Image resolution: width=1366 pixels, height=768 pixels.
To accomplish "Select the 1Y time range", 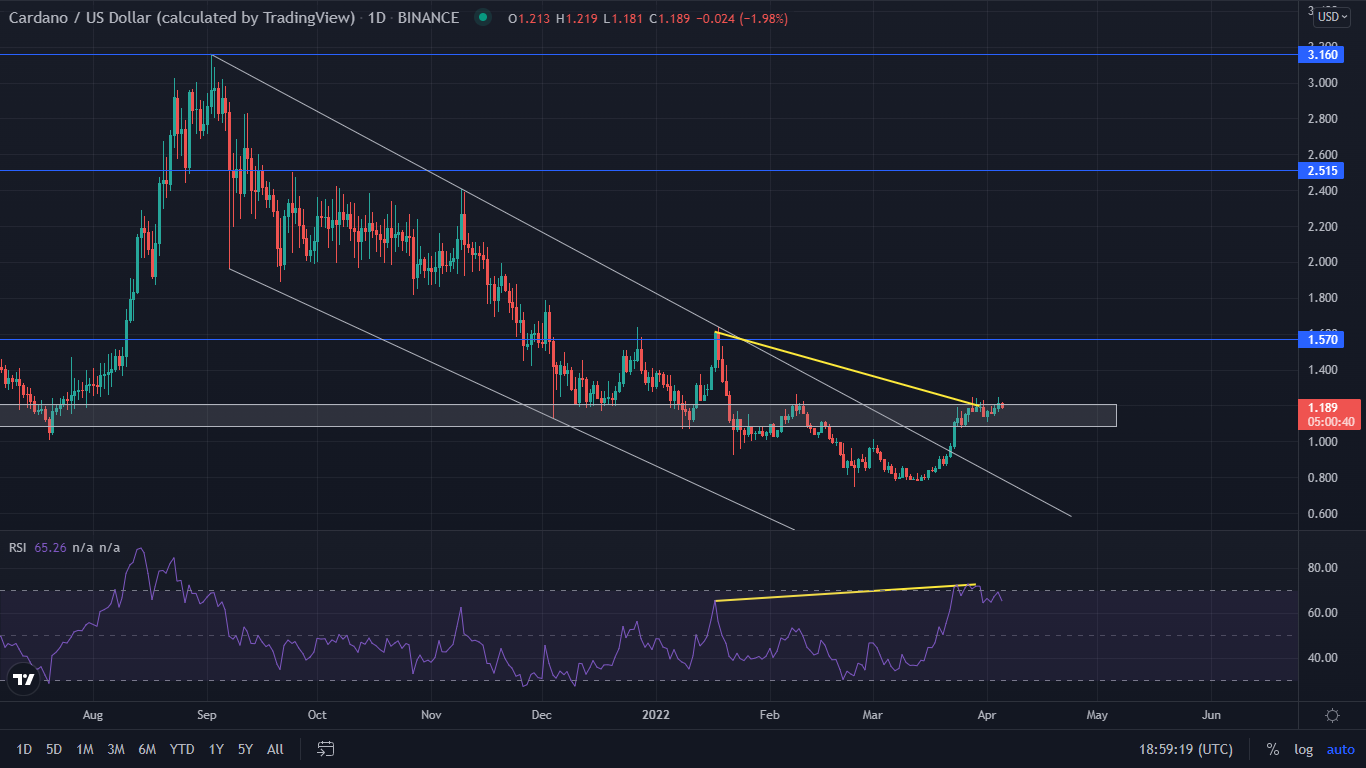I will point(216,749).
